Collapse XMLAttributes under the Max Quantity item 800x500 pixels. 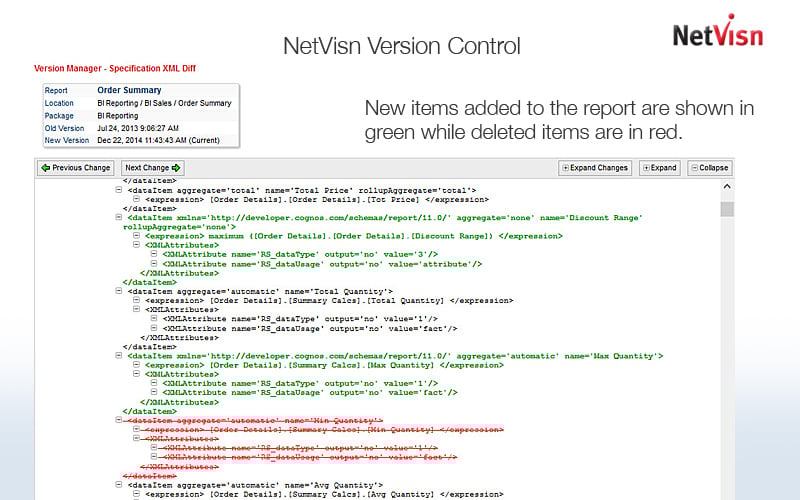coord(136,374)
